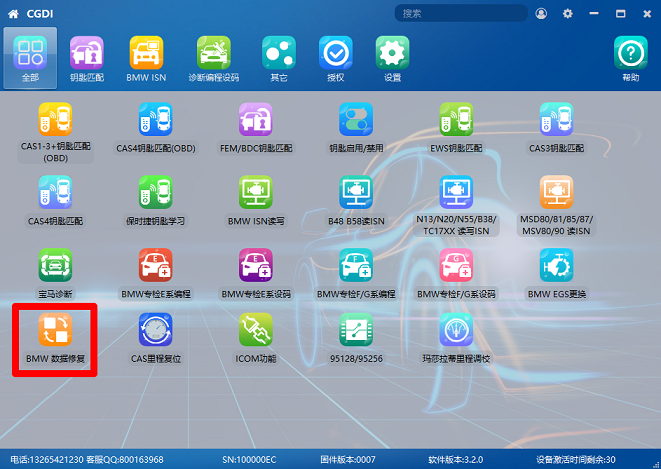
Task: Open CAS4钥匙匹配(OBD) module
Action: click(x=156, y=128)
